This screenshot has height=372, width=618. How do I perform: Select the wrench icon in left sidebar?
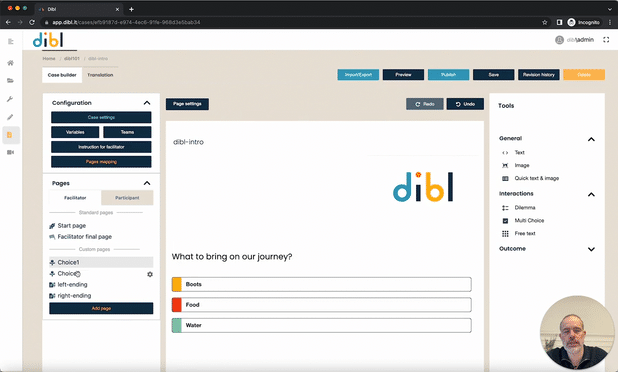[11, 99]
